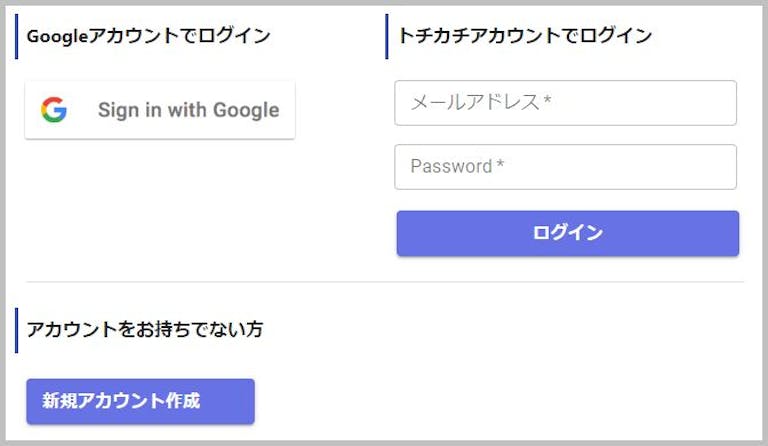
Task: Click the blue bar beside the トチカチアカウント heading
Action: pyautogui.click(x=387, y=36)
